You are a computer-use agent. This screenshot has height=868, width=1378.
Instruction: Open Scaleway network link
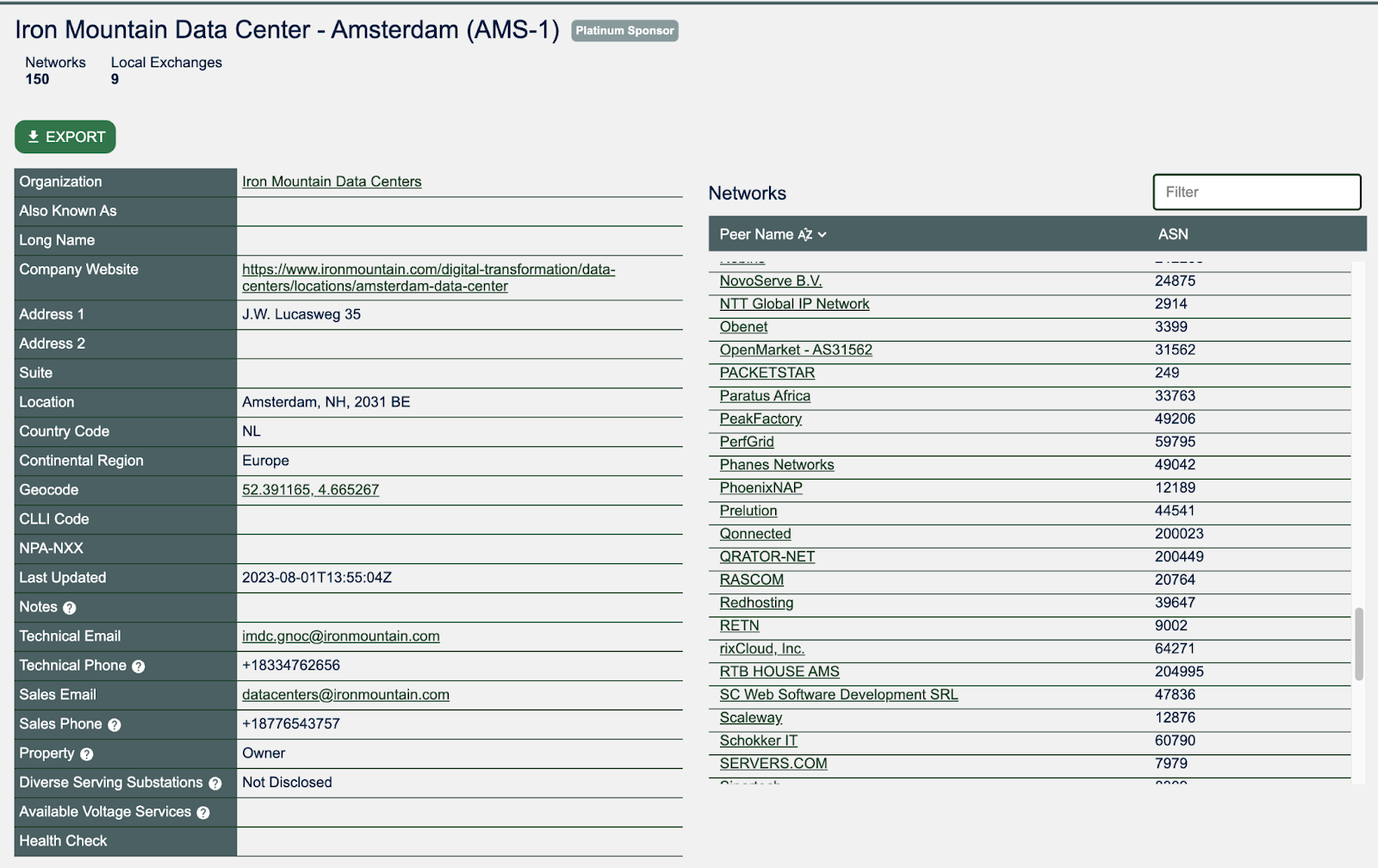click(751, 717)
